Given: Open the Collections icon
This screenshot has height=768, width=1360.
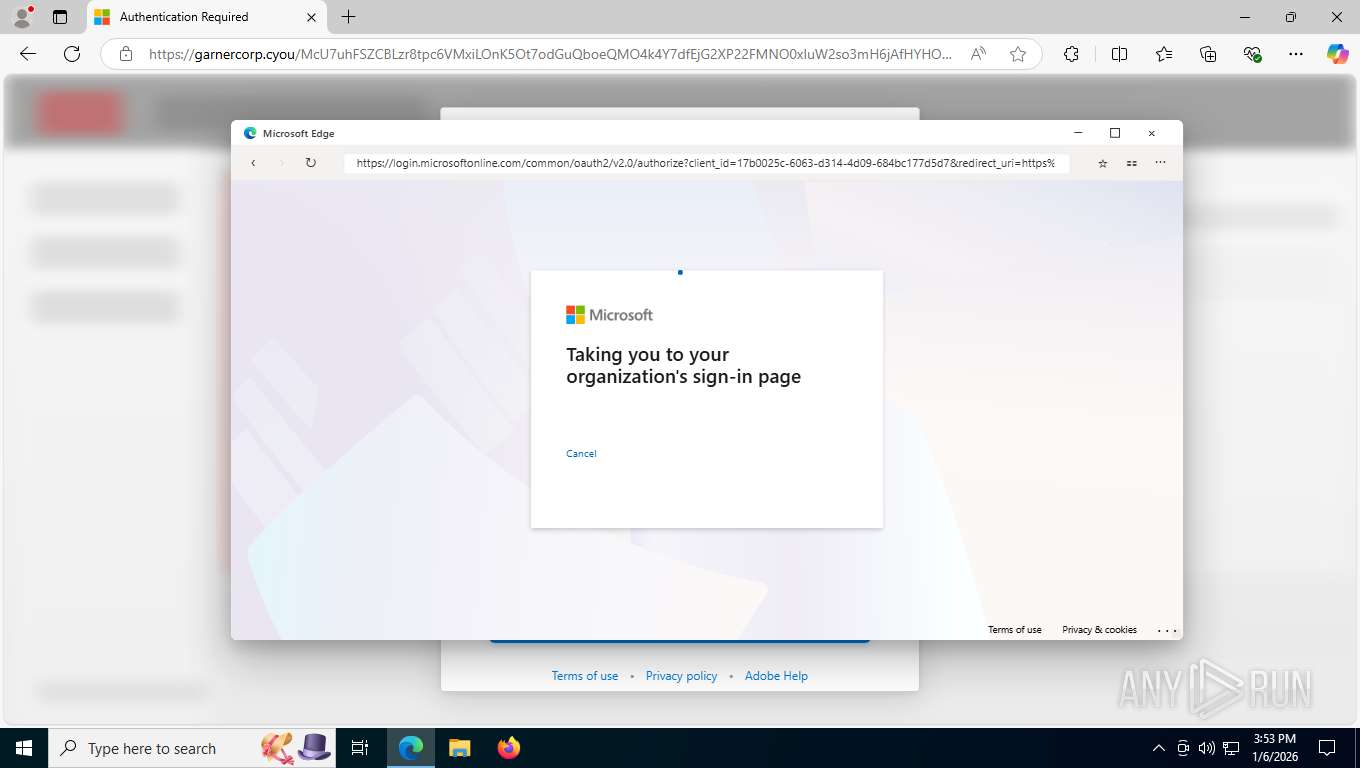Looking at the screenshot, I should pos(1208,54).
